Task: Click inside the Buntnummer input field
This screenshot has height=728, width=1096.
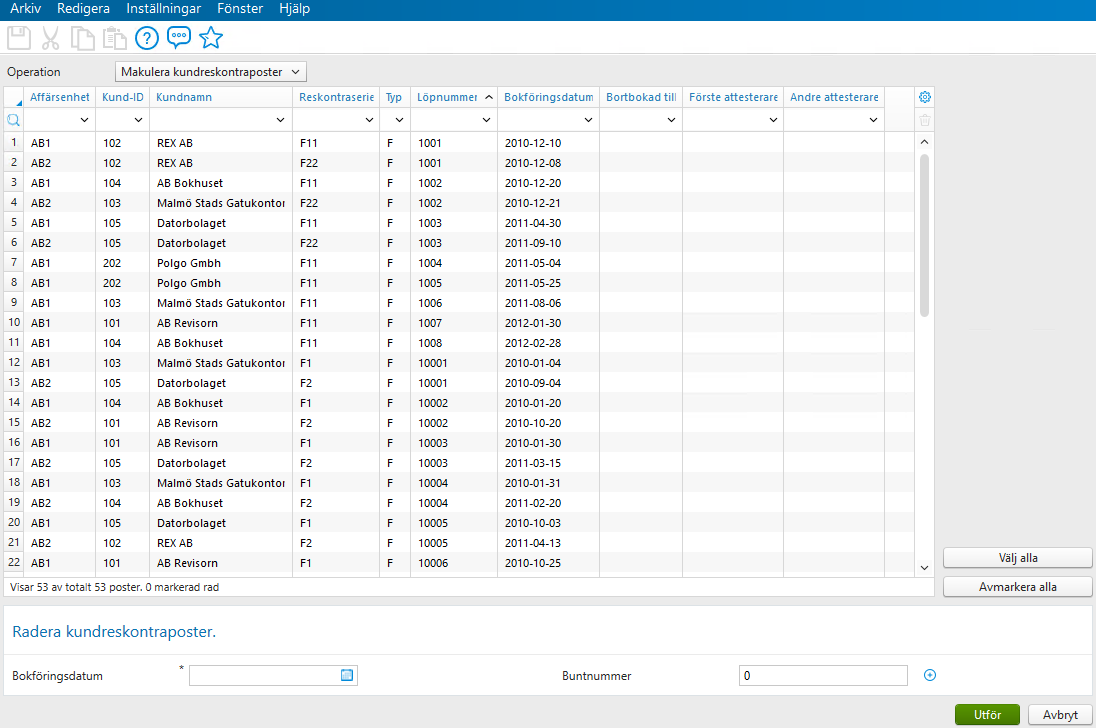Action: click(x=820, y=675)
